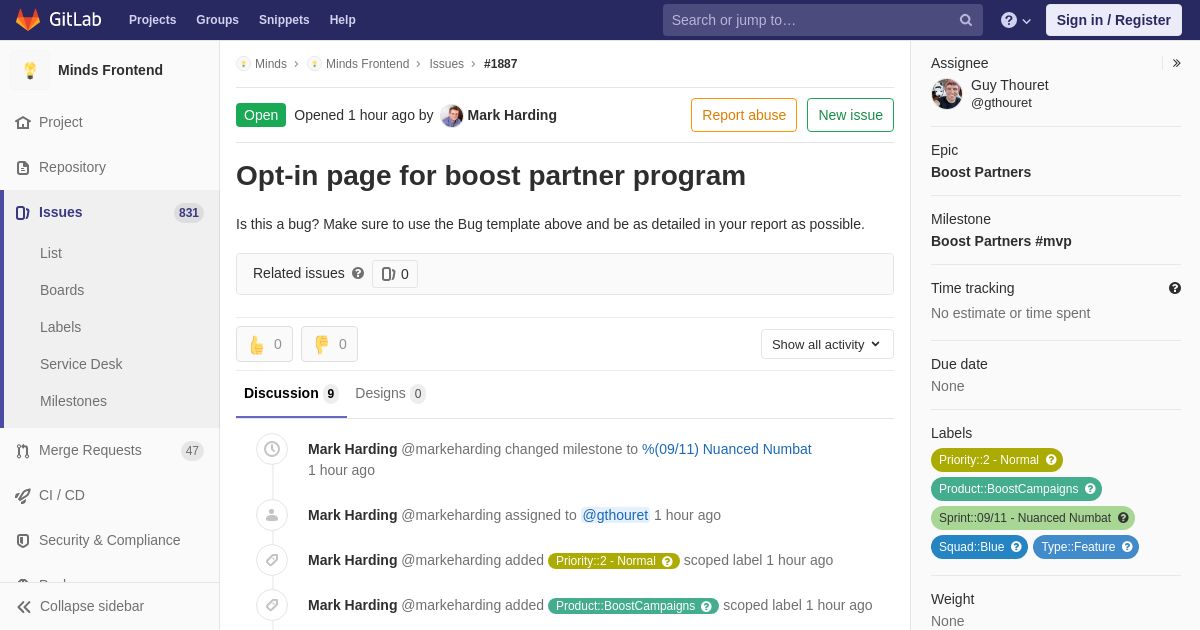Click the thumbs up reaction
This screenshot has width=1200, height=630.
click(x=264, y=344)
